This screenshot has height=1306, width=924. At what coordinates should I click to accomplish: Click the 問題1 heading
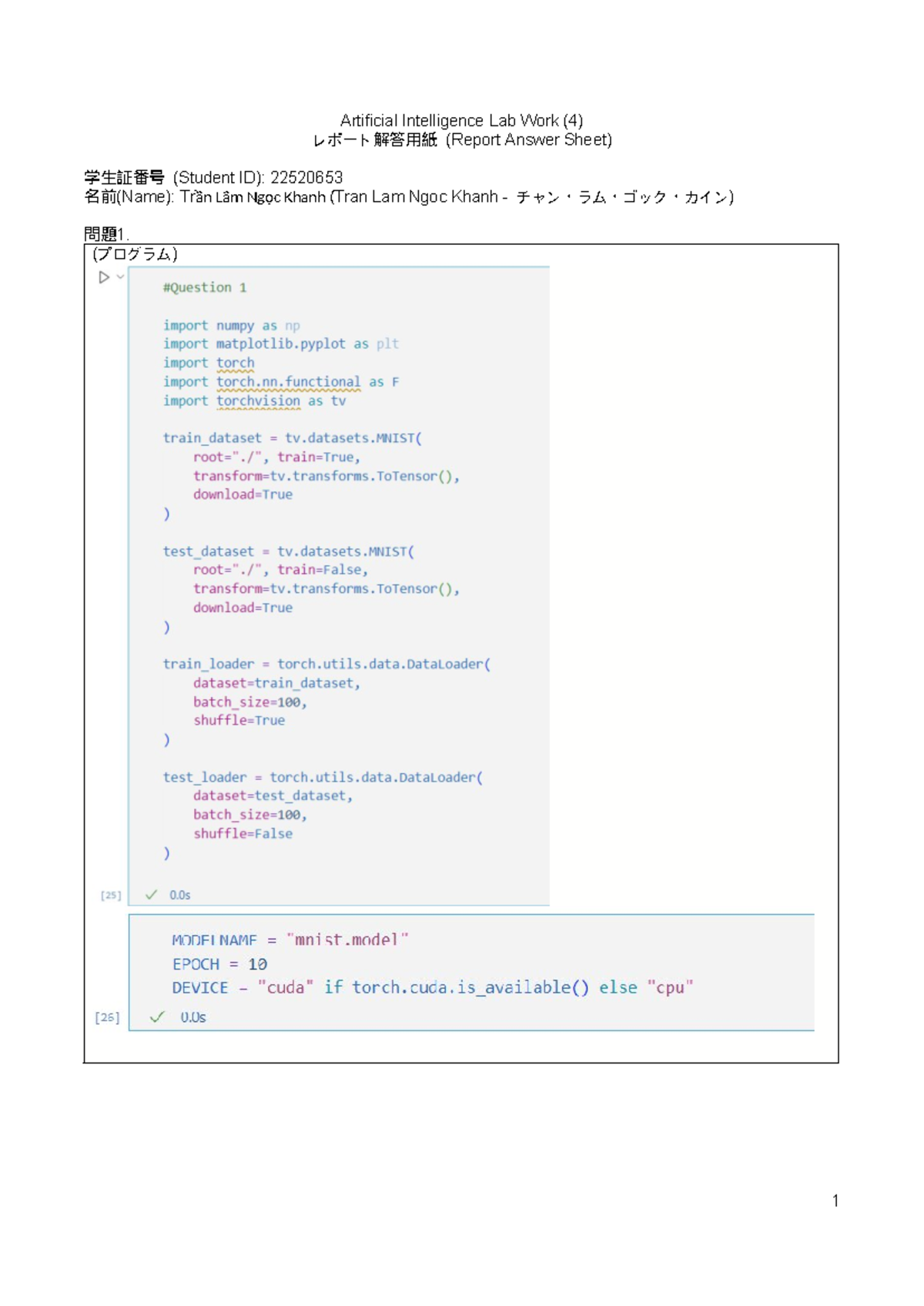tap(106, 234)
